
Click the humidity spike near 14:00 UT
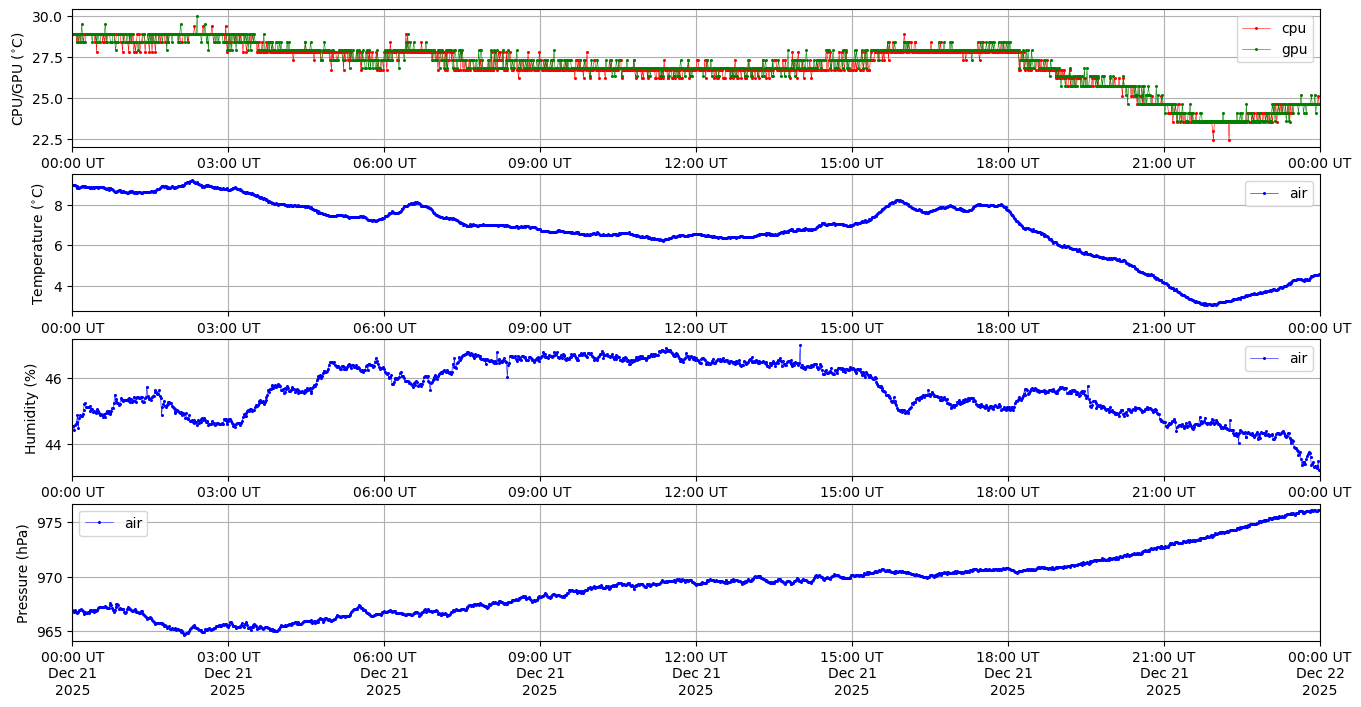(x=800, y=346)
